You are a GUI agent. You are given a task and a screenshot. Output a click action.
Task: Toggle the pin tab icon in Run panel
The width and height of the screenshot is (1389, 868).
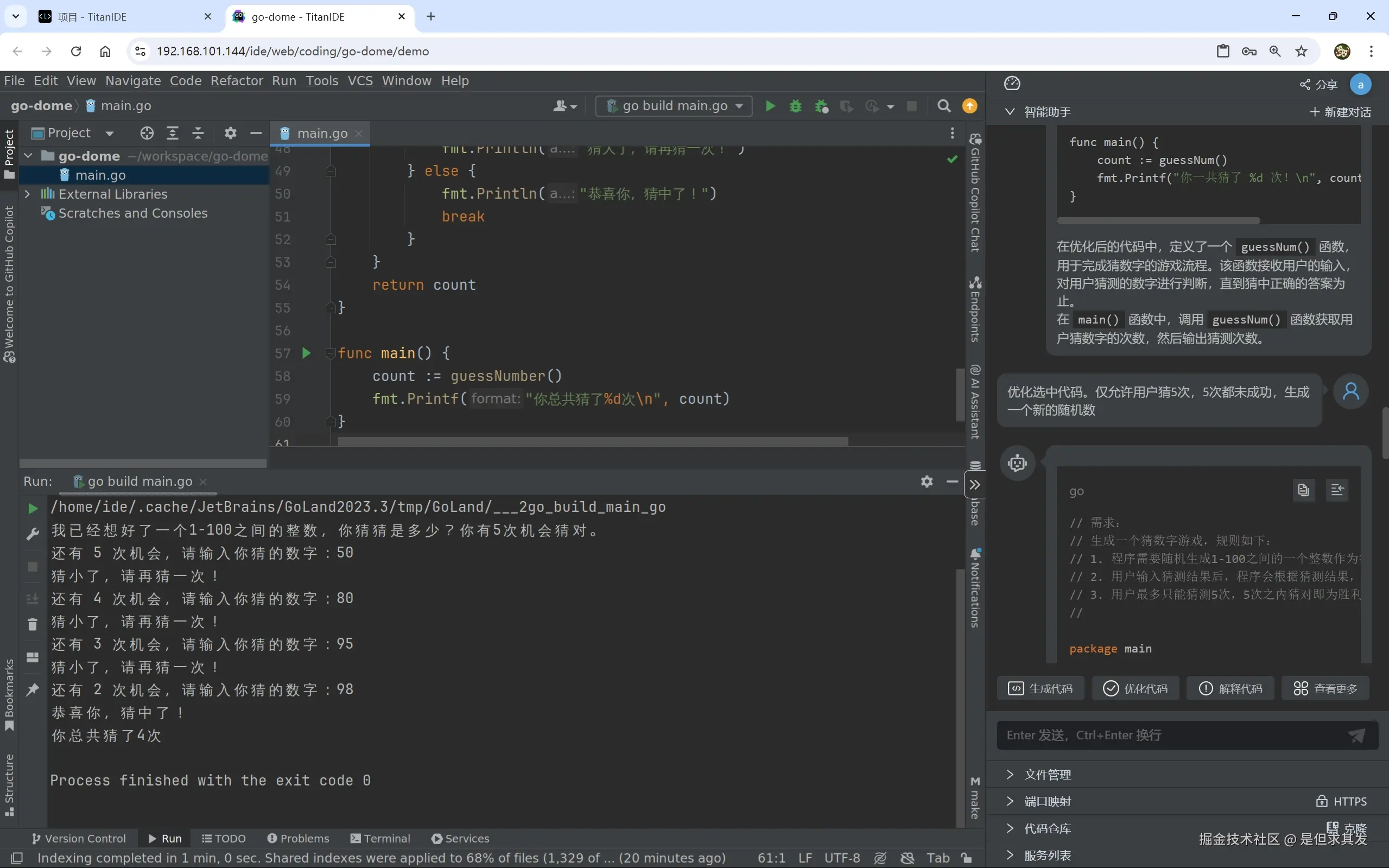pos(33,689)
